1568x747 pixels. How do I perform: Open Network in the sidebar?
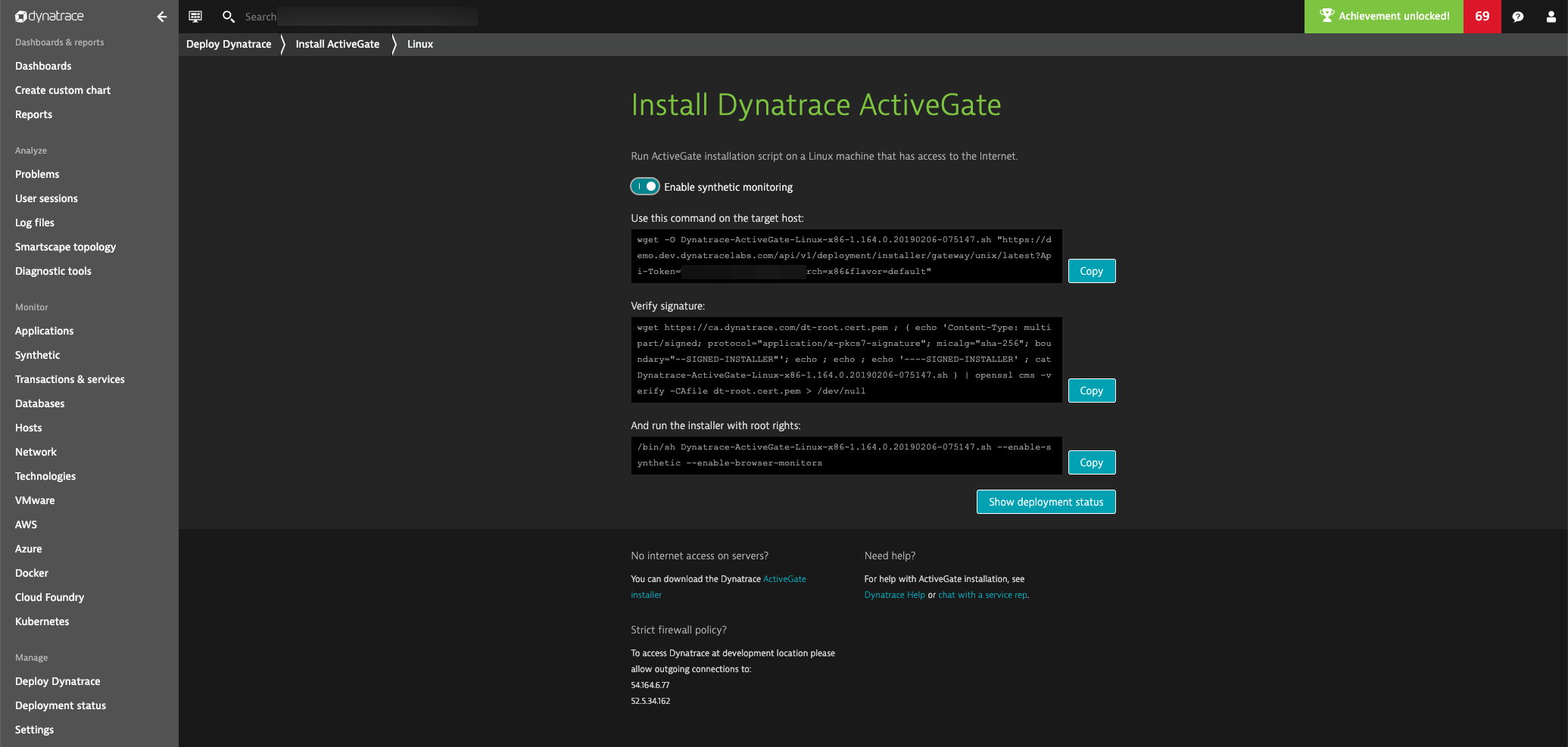36,452
